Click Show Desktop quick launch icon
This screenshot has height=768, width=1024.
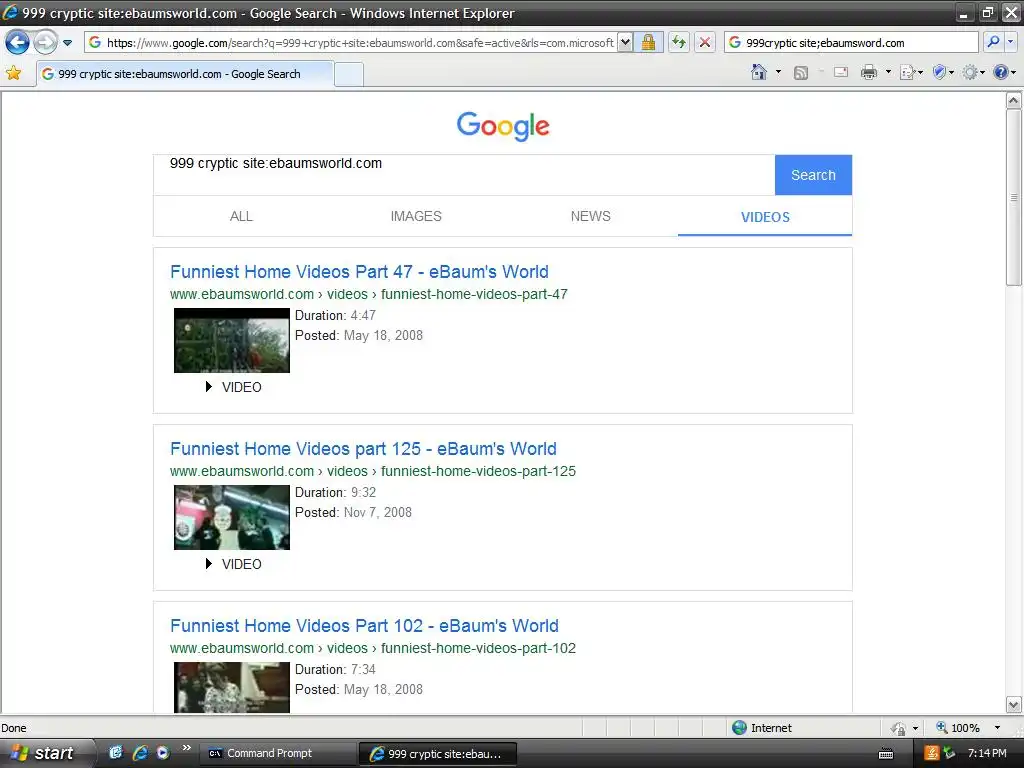tap(116, 753)
